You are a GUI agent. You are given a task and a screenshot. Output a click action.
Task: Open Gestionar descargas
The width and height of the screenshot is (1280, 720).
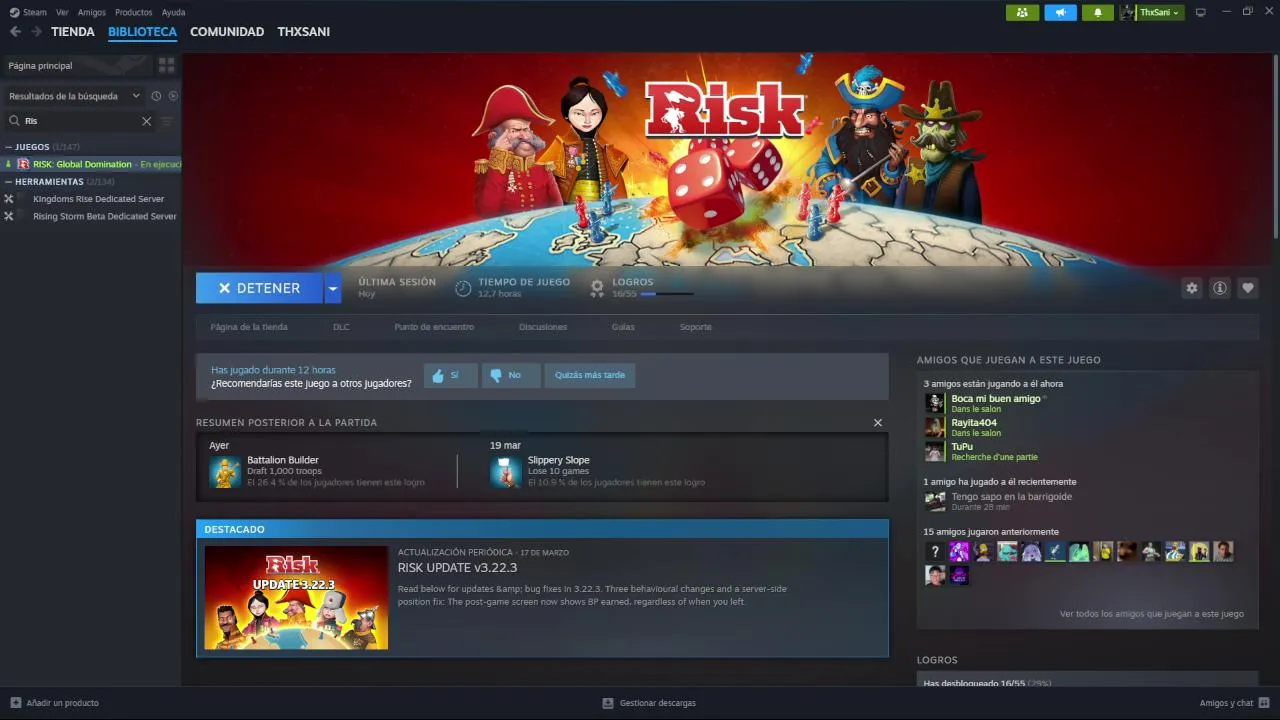(649, 703)
